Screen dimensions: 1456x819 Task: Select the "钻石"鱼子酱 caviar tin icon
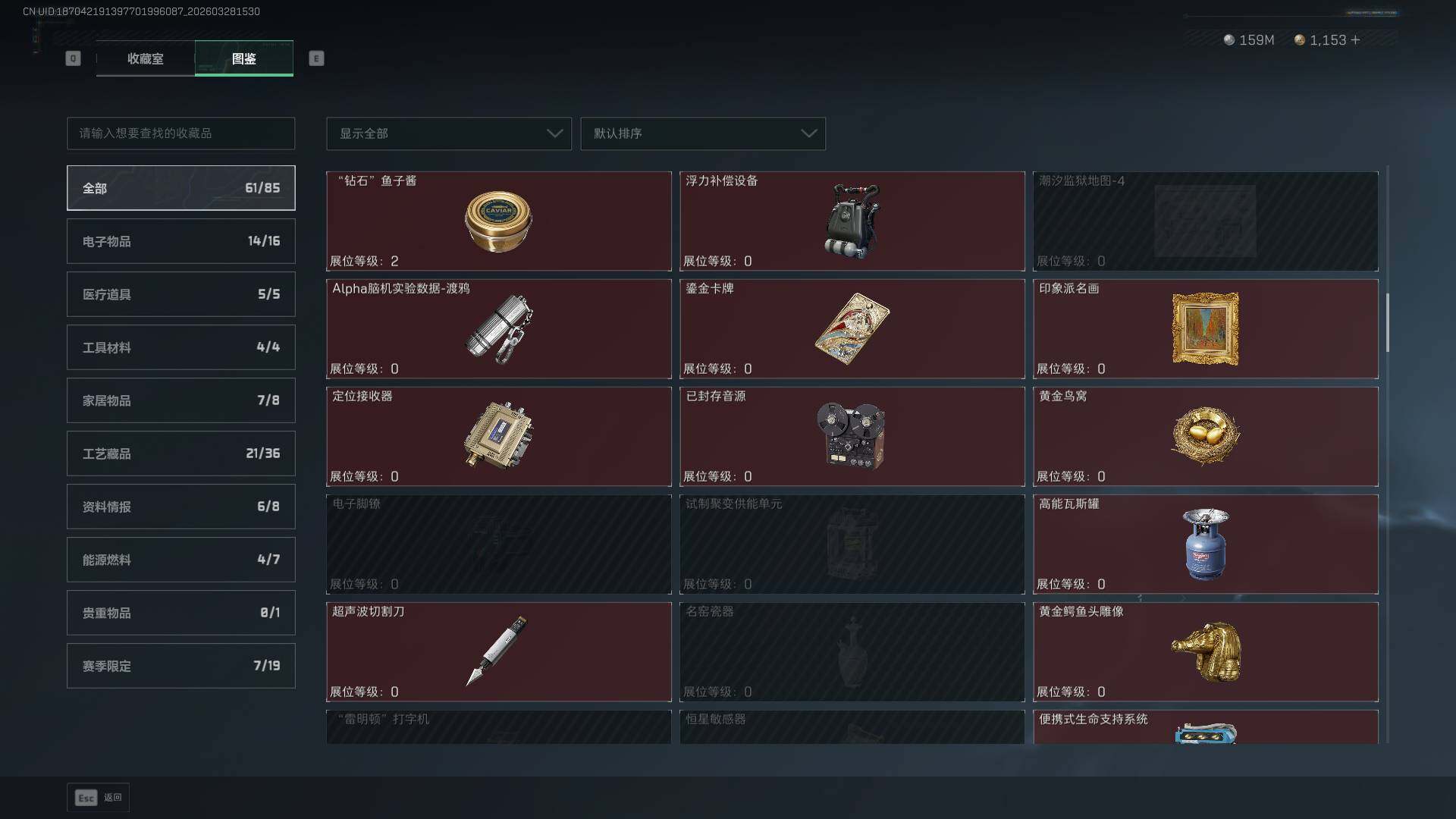coord(498,221)
